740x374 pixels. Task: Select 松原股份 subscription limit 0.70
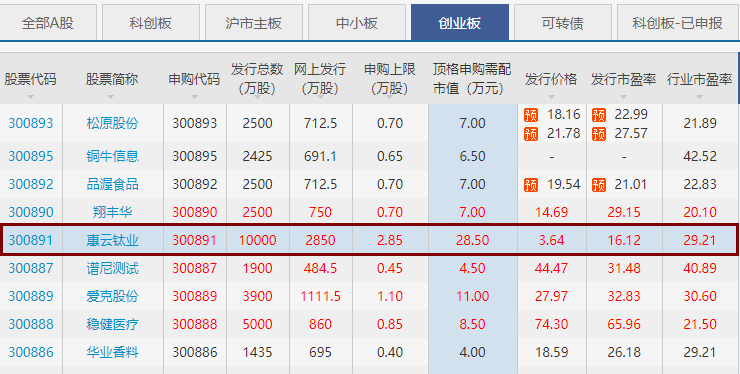tap(390, 124)
